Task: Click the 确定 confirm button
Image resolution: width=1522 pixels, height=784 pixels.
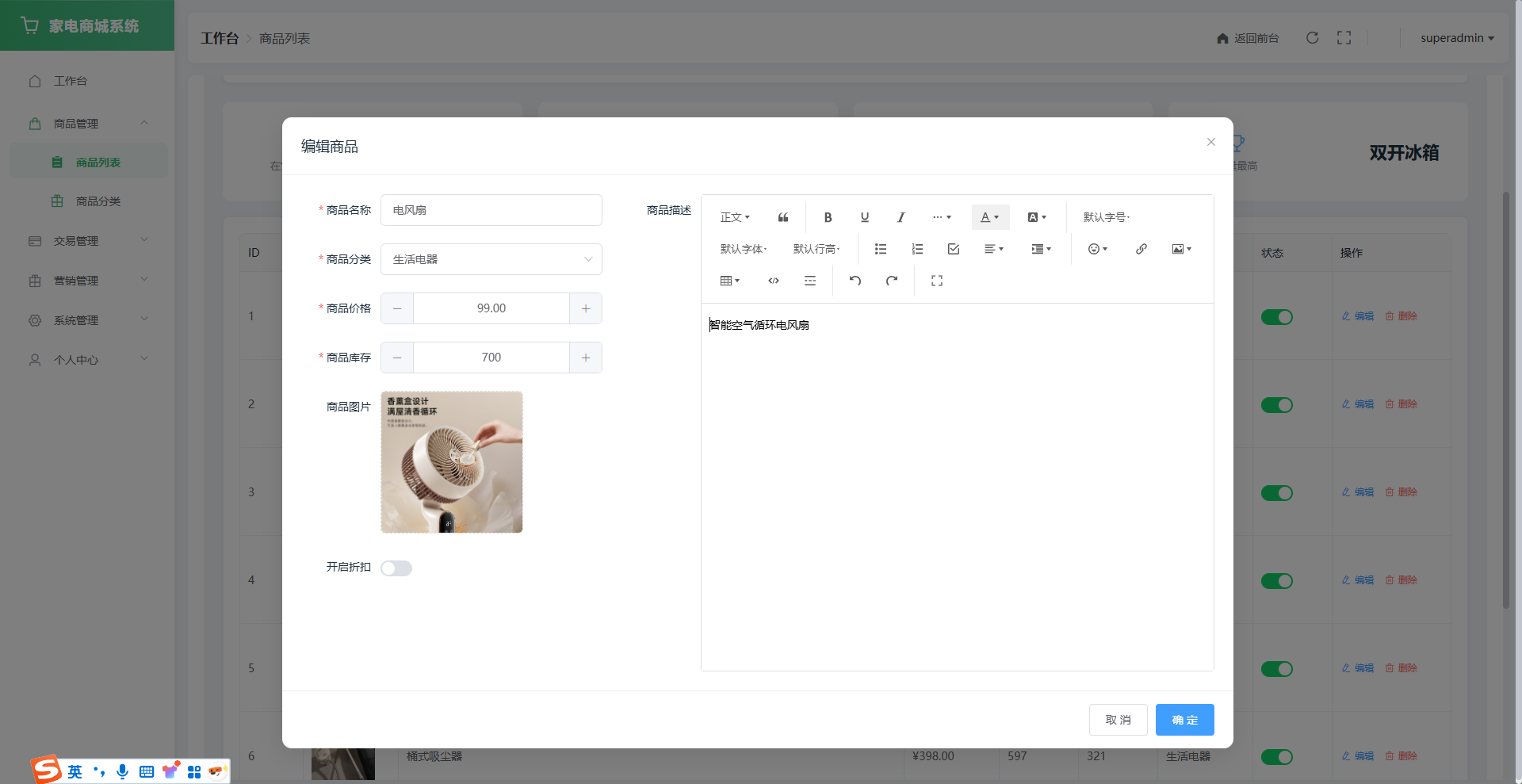Action: point(1184,720)
